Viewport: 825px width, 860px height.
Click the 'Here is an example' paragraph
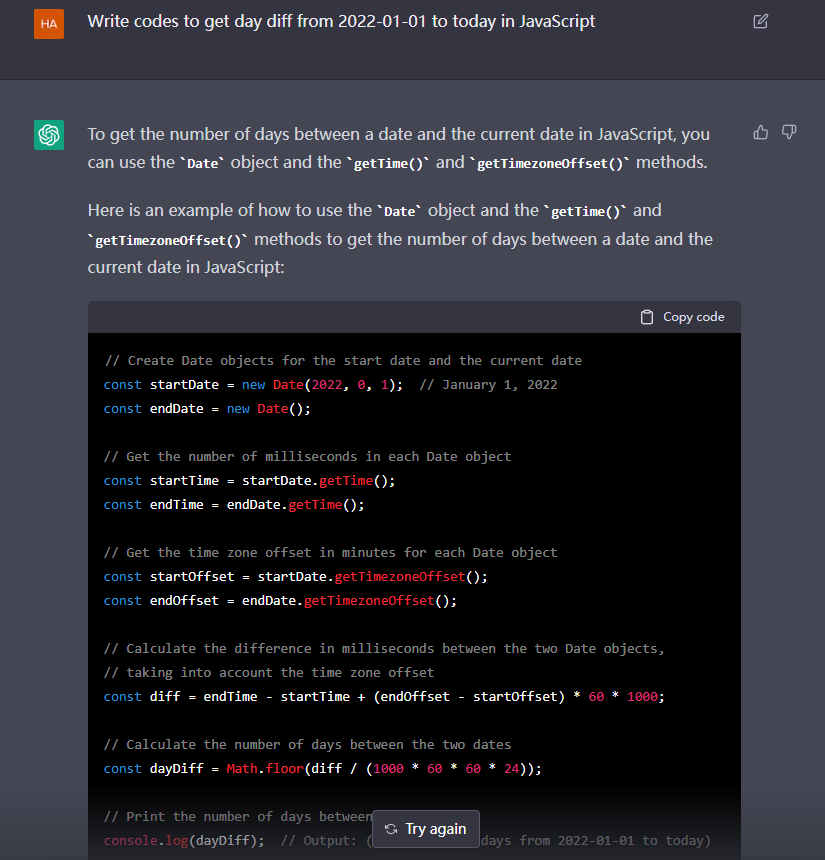tap(400, 239)
